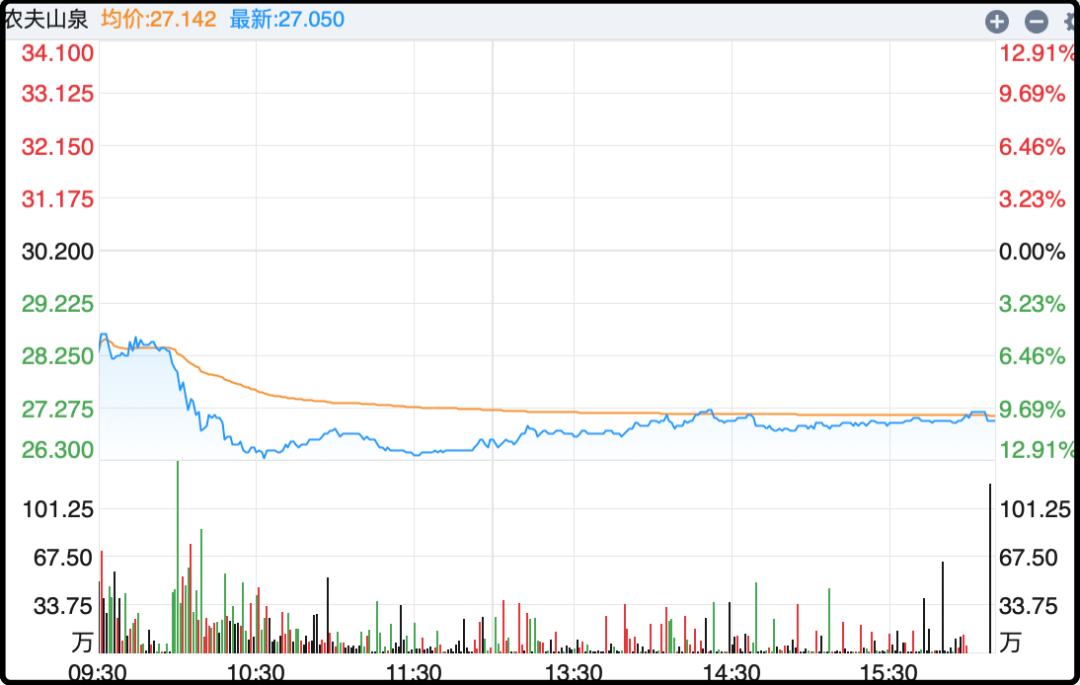Select the 13:30 time axis marker
The width and height of the screenshot is (1080, 685).
pyautogui.click(x=573, y=671)
